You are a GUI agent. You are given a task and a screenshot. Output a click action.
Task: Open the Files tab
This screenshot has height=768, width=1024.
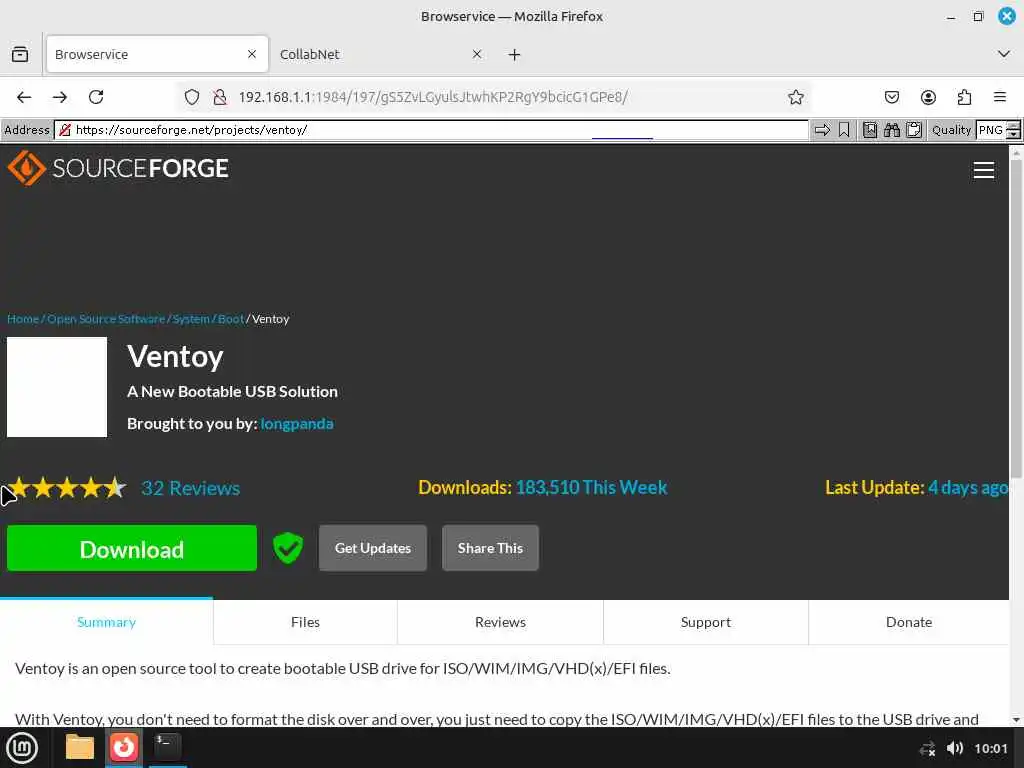point(305,622)
